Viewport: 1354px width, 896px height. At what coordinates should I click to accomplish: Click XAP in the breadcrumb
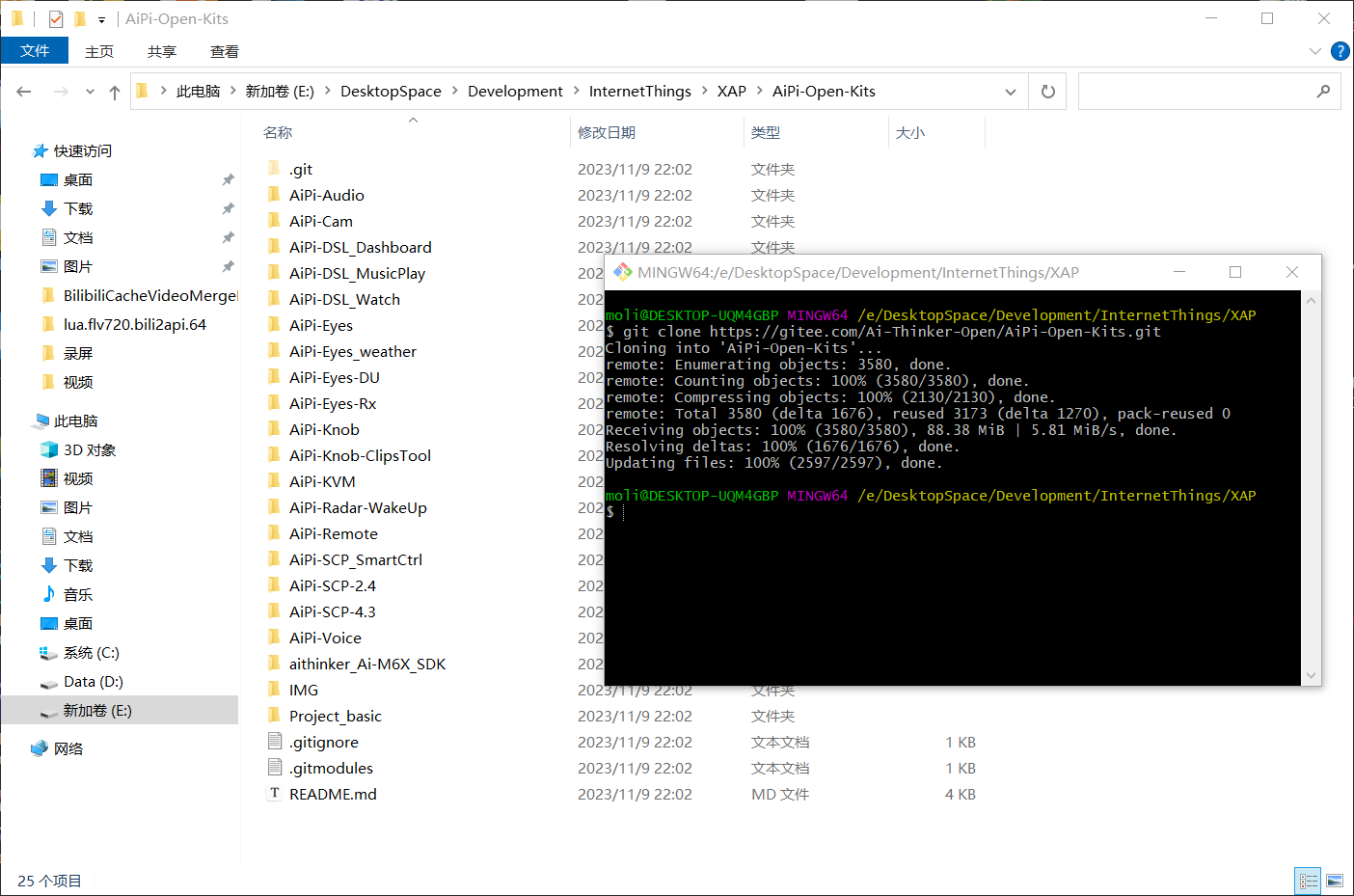pyautogui.click(x=732, y=92)
